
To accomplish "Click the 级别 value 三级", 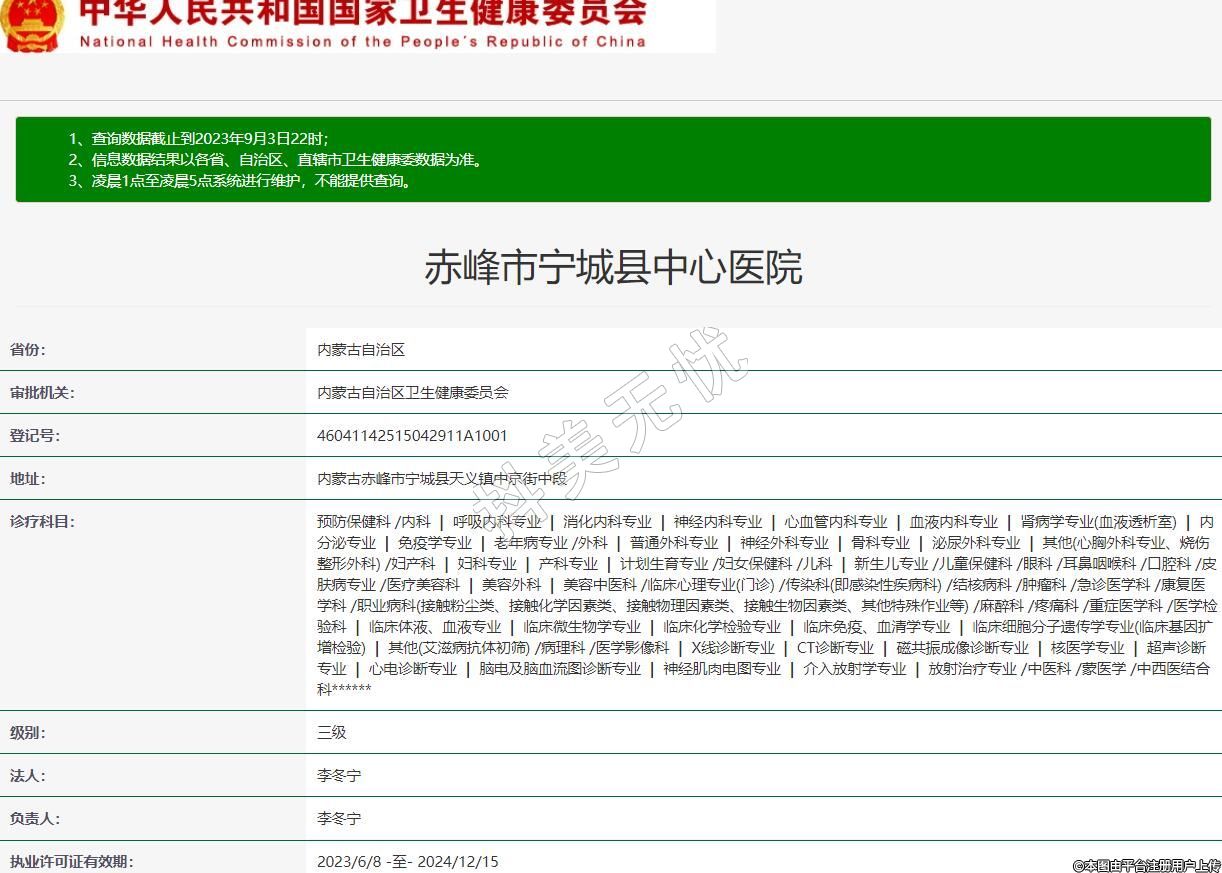I will (332, 732).
